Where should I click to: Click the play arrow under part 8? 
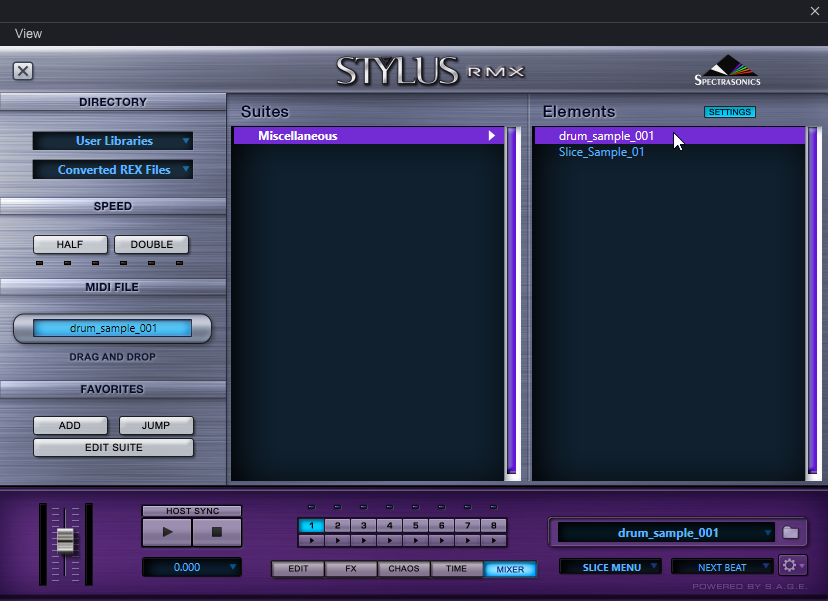point(494,540)
